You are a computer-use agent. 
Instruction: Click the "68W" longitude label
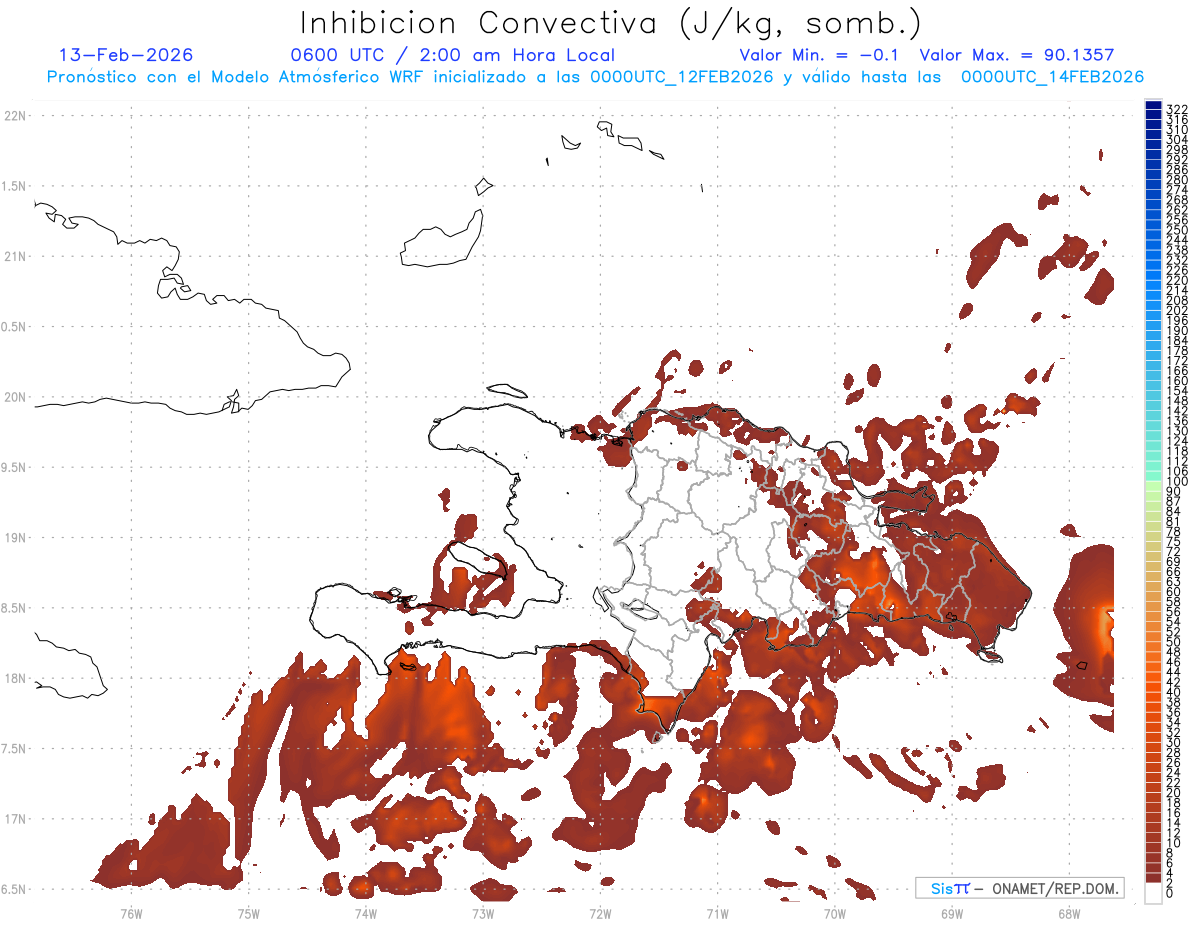point(1069,913)
